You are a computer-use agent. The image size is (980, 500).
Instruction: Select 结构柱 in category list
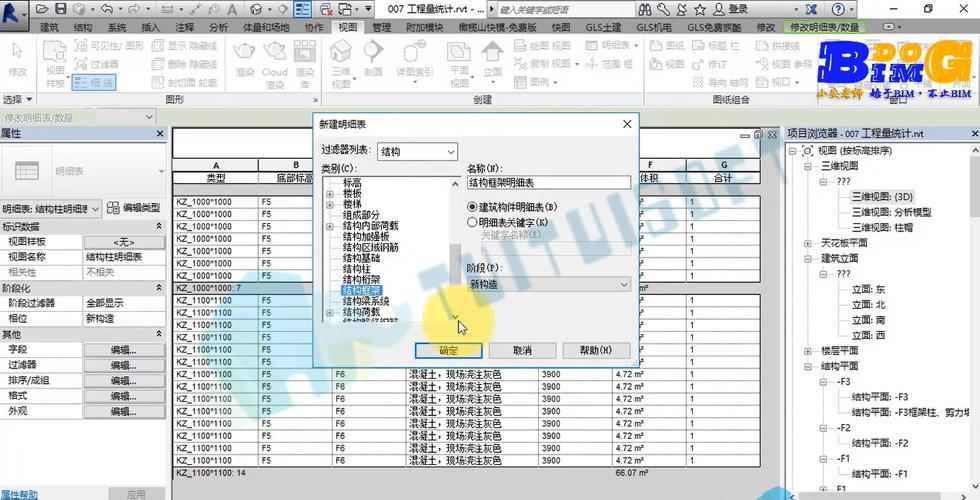tap(356, 269)
